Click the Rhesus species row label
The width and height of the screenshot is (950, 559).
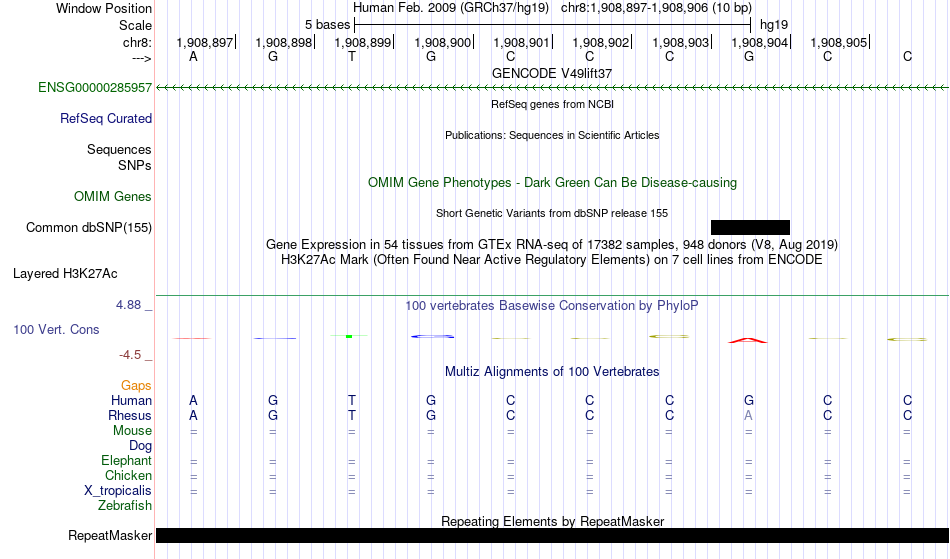point(130,416)
